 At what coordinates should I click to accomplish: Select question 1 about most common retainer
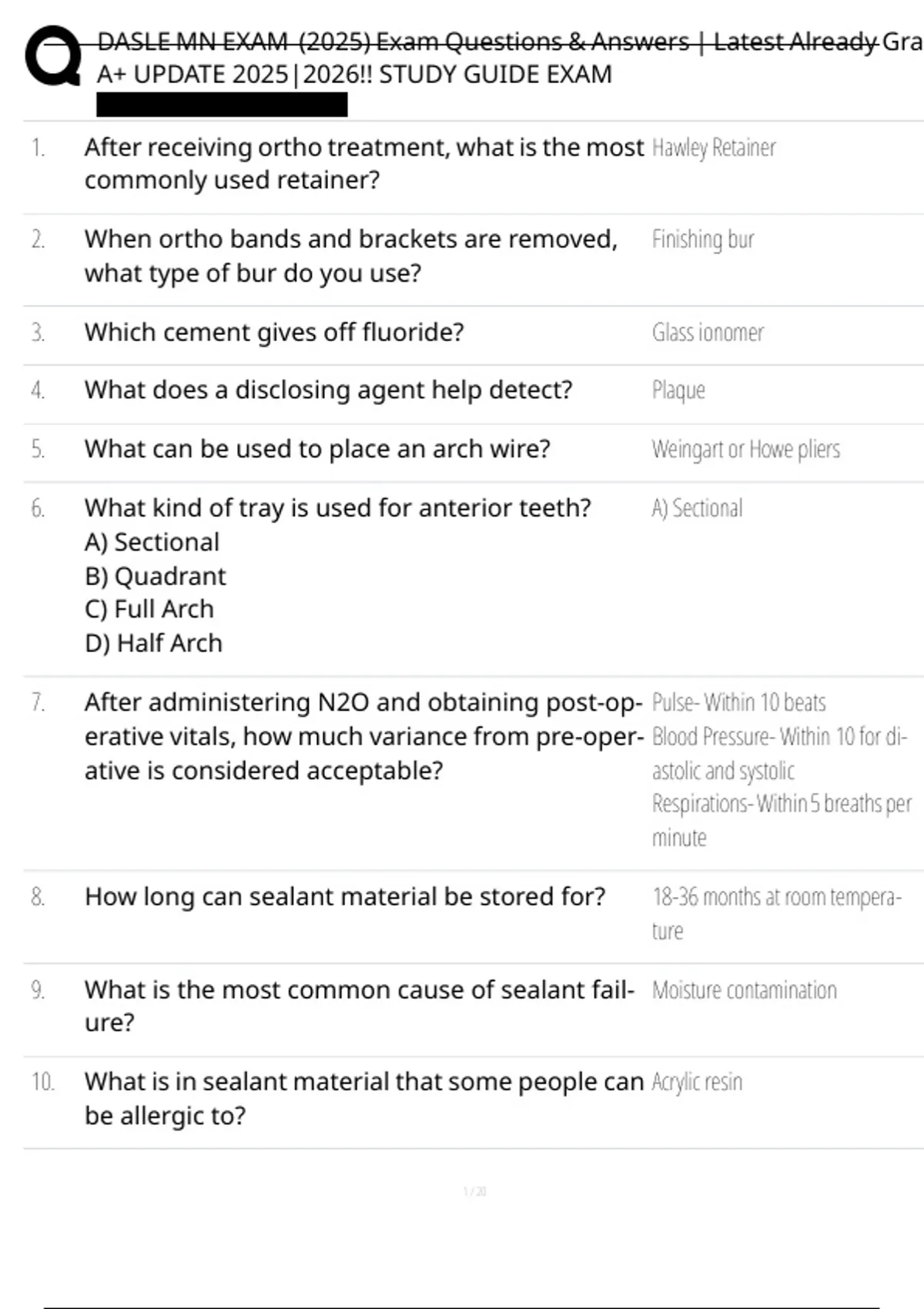pos(363,163)
